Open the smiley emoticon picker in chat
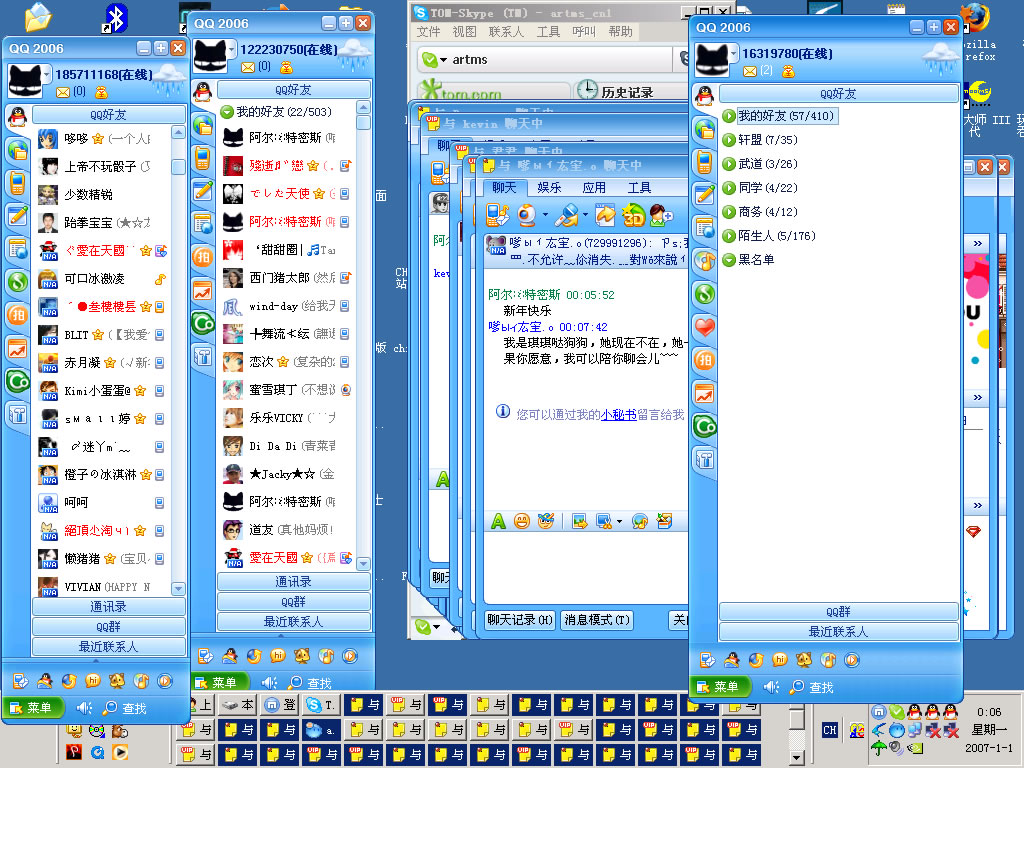 (x=521, y=521)
